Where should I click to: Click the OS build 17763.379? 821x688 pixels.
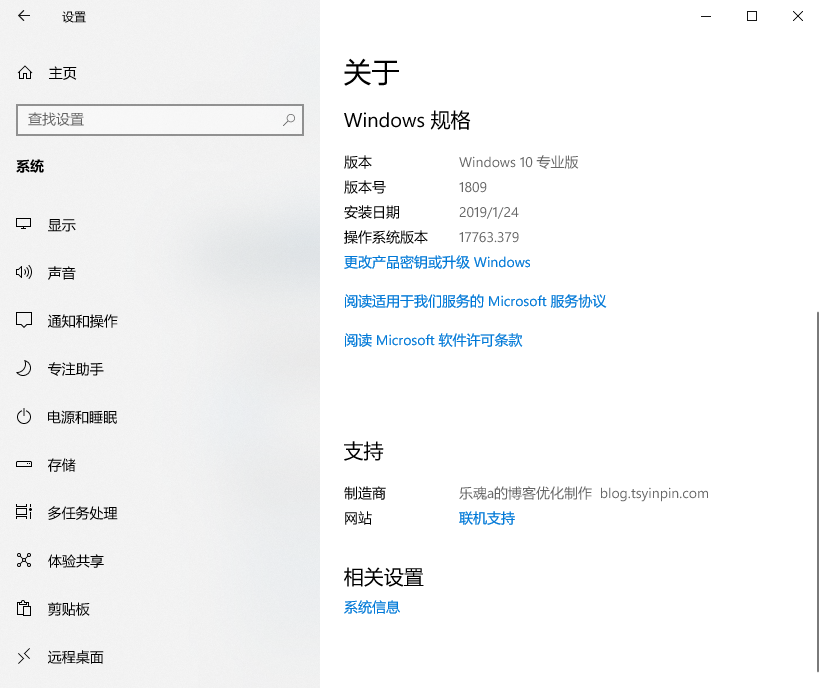489,238
